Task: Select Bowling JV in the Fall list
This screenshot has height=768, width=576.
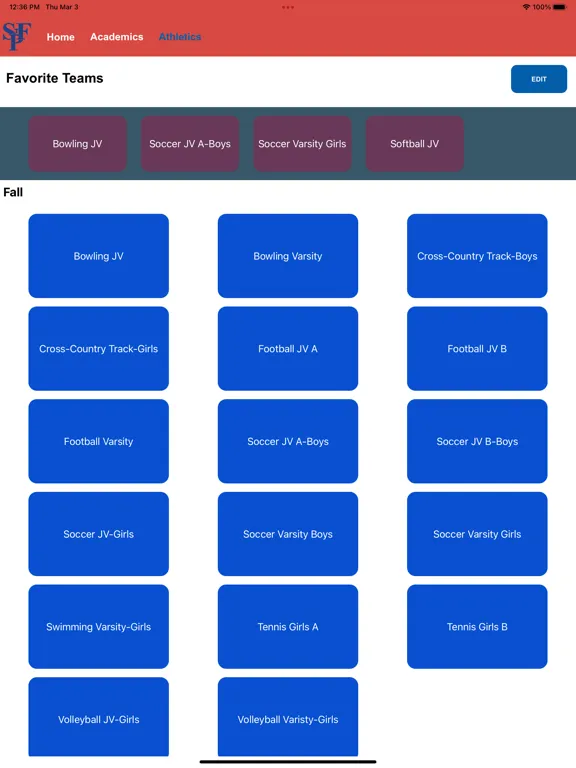Action: point(98,256)
